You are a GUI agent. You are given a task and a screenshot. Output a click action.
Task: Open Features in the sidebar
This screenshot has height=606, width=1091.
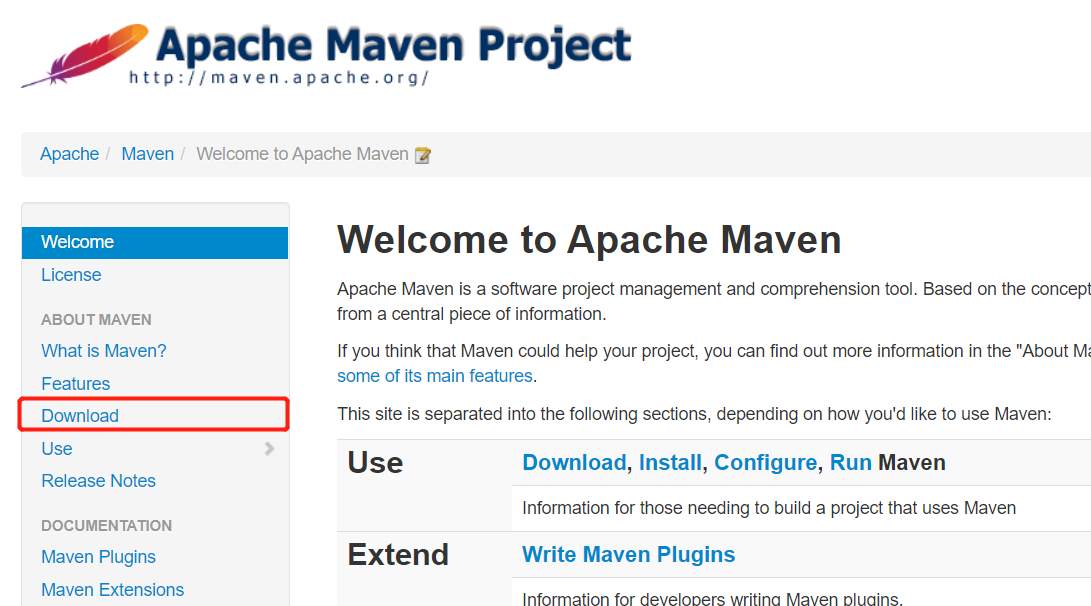pos(76,383)
